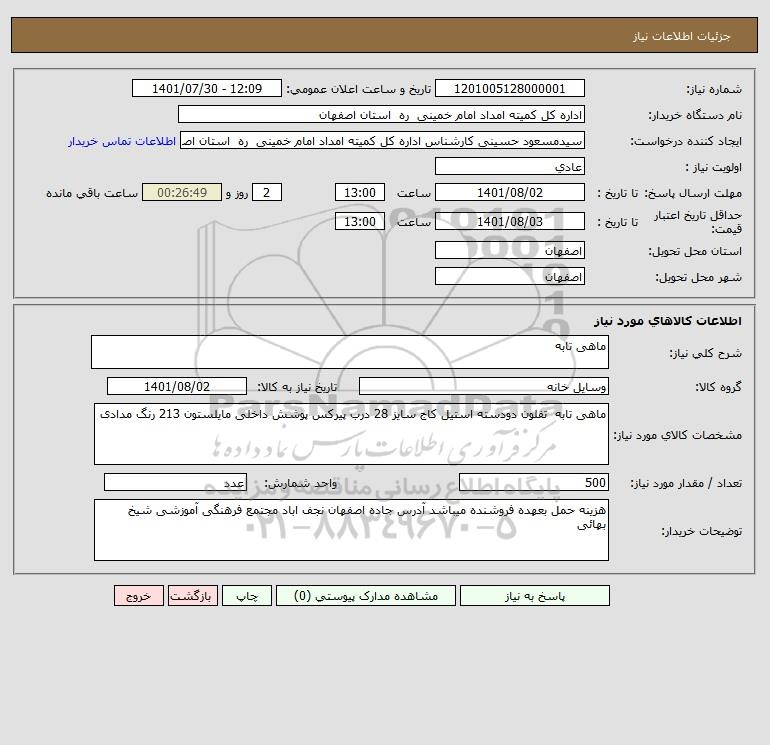
Task: Click the اطلاعات کالاهای مورد نیاز heading
Action: click(x=668, y=321)
